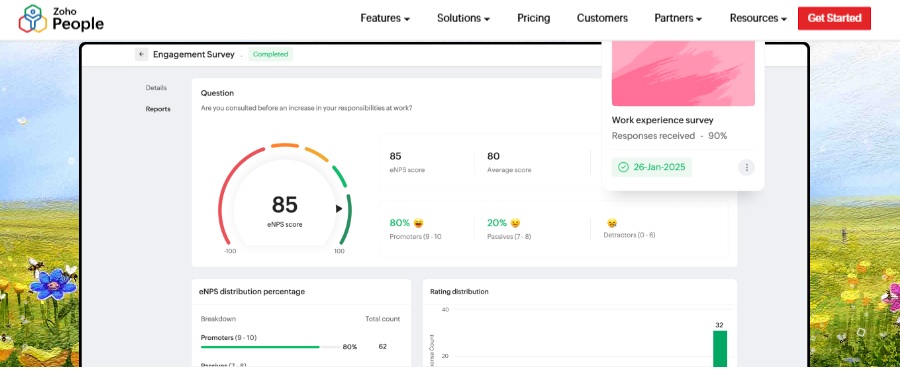
Task: Switch to the Details tab
Action: point(156,88)
